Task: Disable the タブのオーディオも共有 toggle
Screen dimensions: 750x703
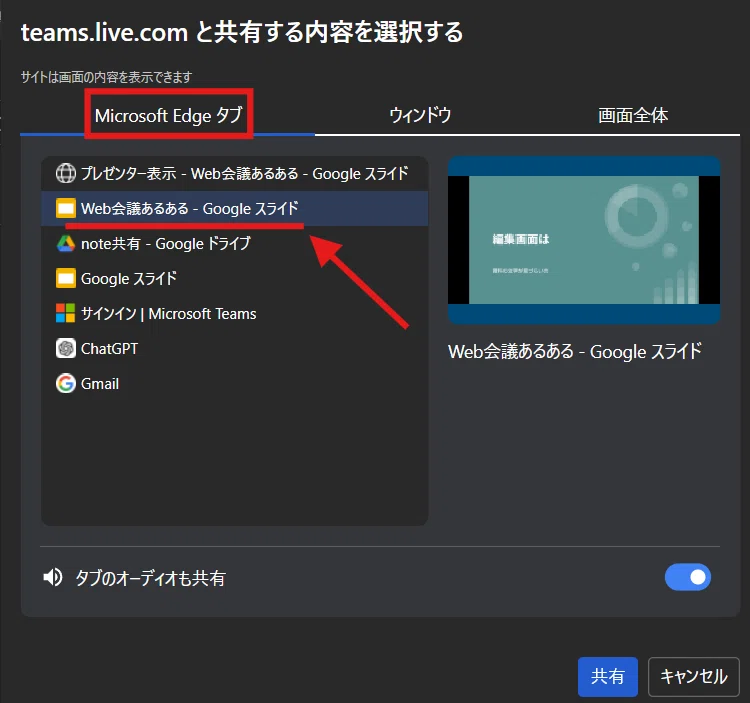Action: (687, 577)
